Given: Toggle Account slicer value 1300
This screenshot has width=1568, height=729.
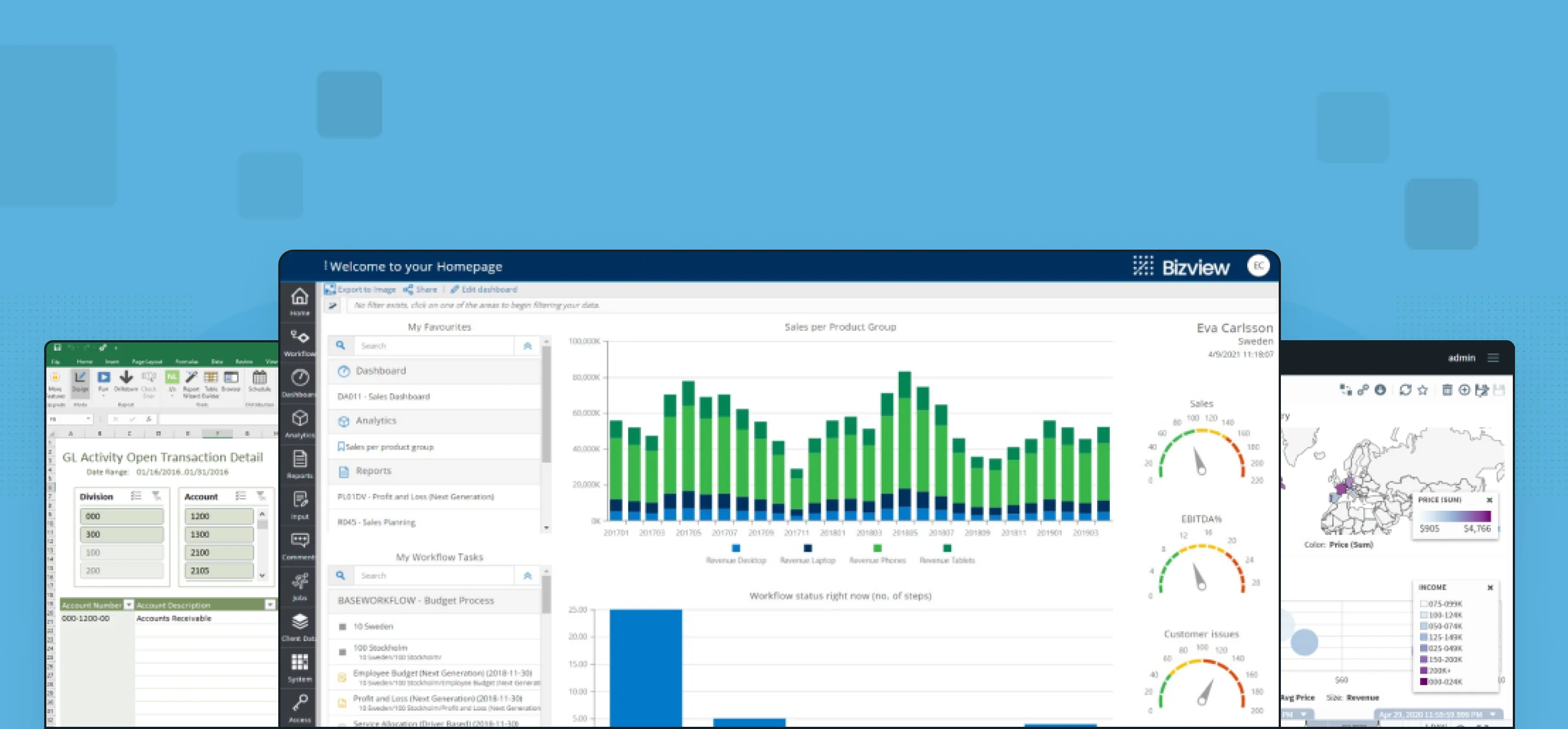Looking at the screenshot, I should pyautogui.click(x=219, y=534).
